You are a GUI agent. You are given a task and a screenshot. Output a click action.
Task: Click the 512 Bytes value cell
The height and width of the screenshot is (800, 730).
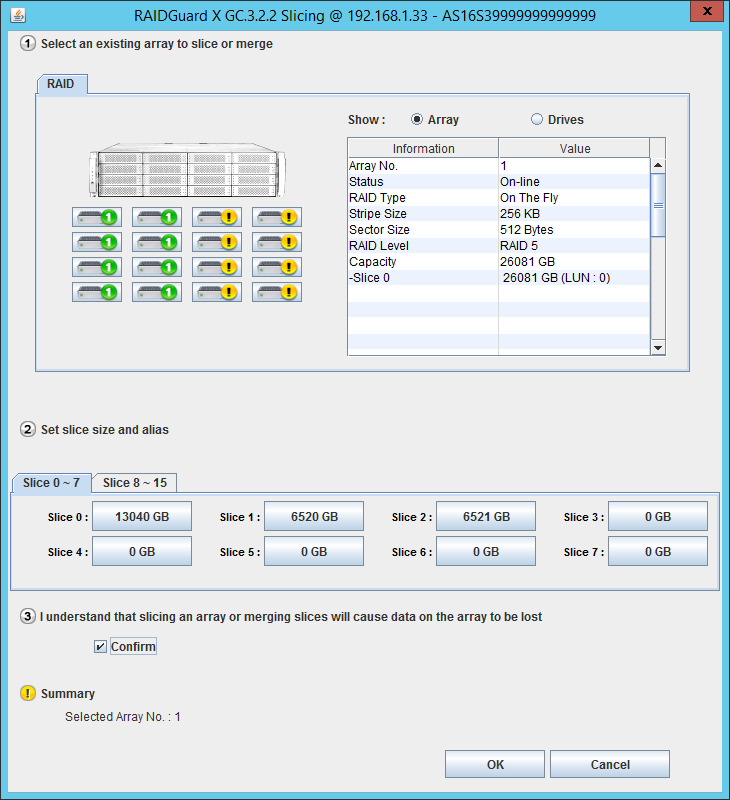pos(574,230)
